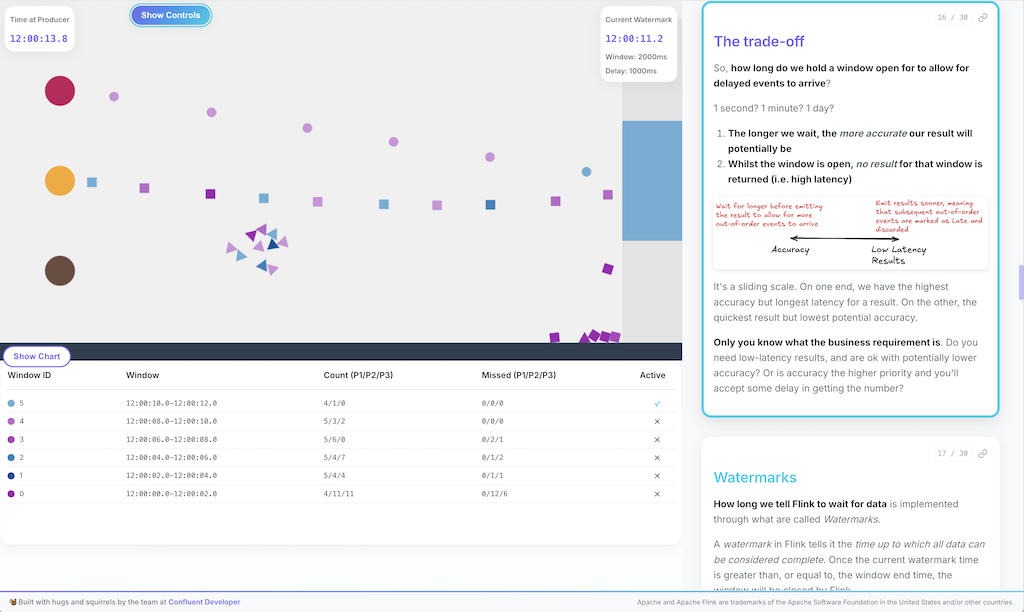
Task: Click the crimson producer circle
Action: tap(60, 91)
